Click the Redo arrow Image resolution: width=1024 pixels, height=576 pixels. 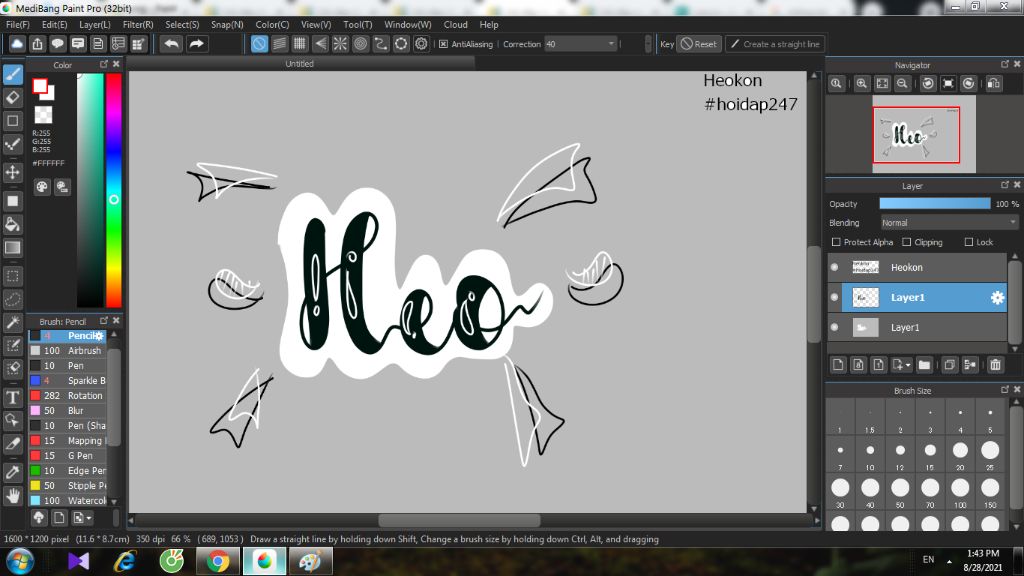pyautogui.click(x=196, y=44)
